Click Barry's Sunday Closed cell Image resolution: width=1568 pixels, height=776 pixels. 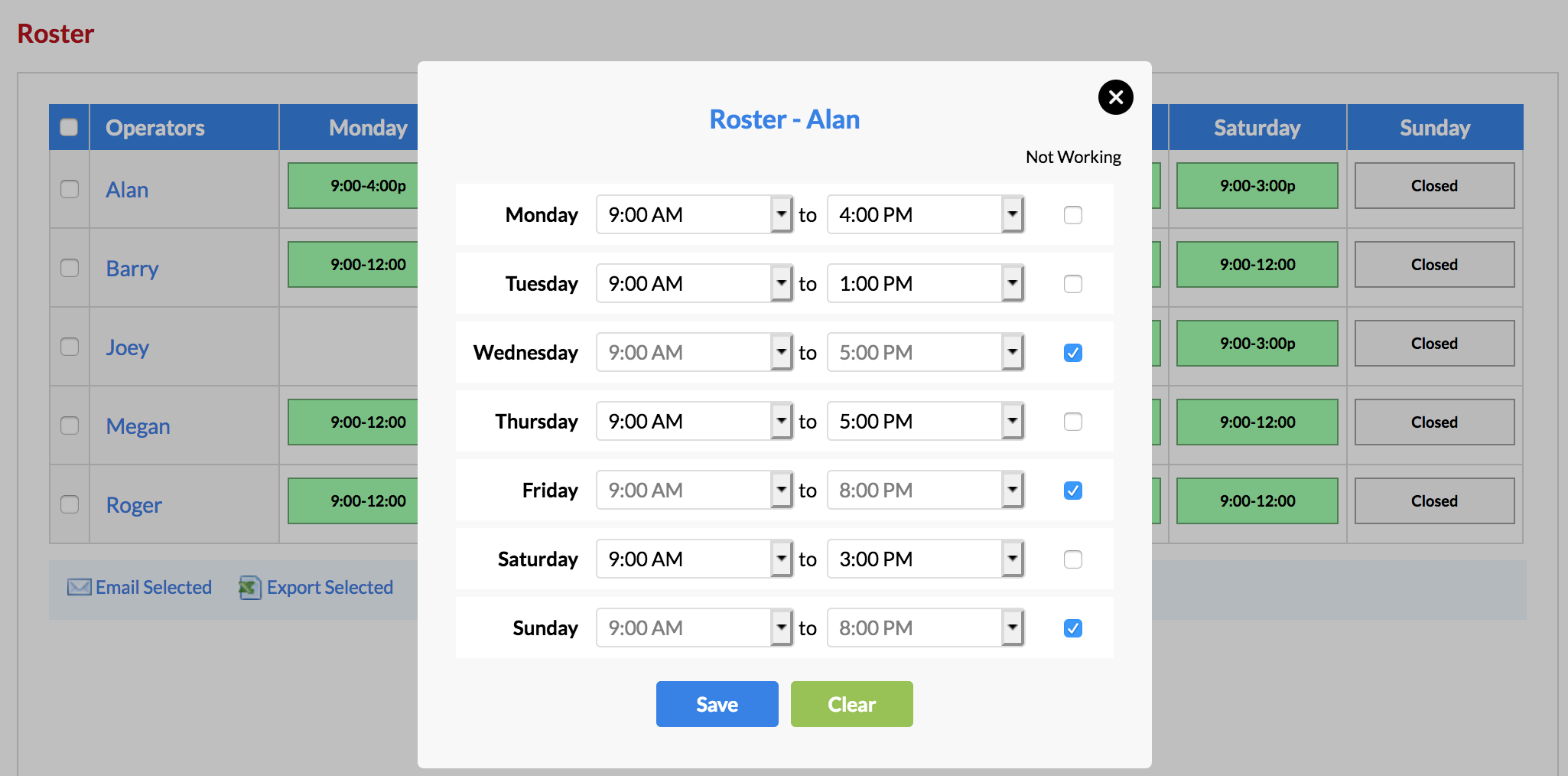coord(1434,264)
